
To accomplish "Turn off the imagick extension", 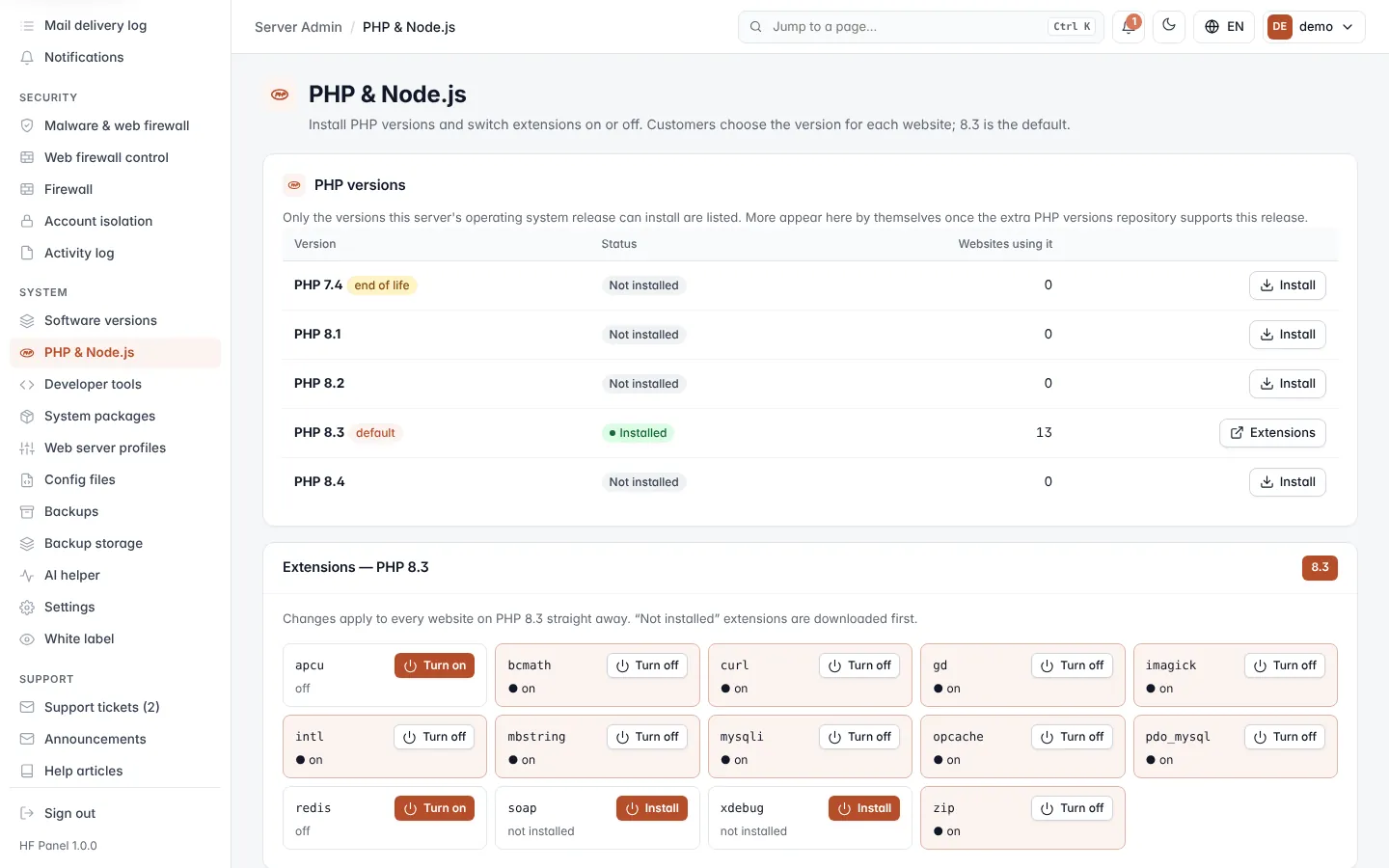I will pos(1285,665).
